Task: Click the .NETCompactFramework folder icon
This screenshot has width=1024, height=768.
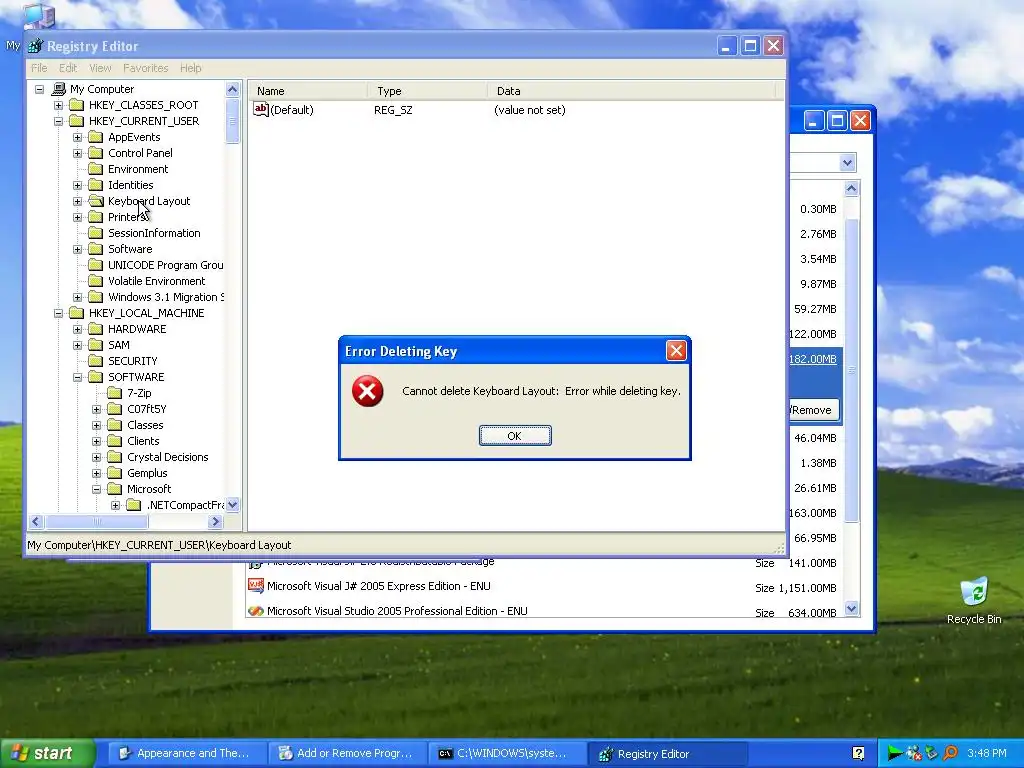Action: point(133,505)
